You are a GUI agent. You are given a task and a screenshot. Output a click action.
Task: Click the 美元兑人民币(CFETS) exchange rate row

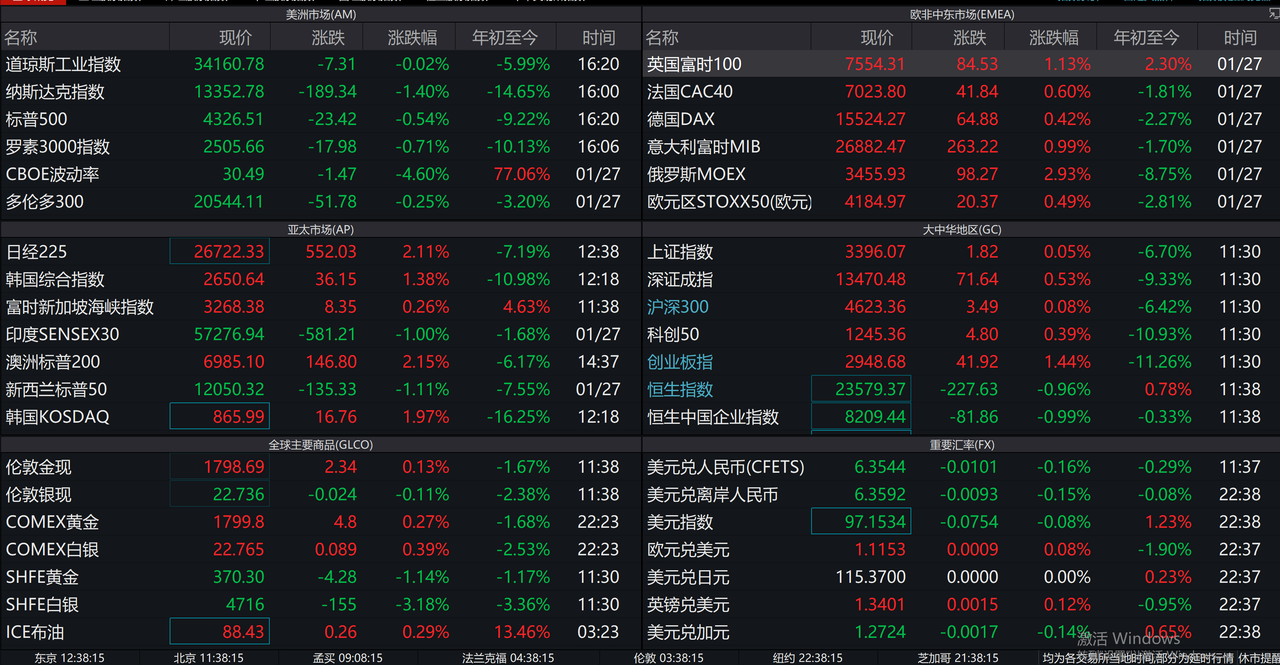[x=725, y=467]
